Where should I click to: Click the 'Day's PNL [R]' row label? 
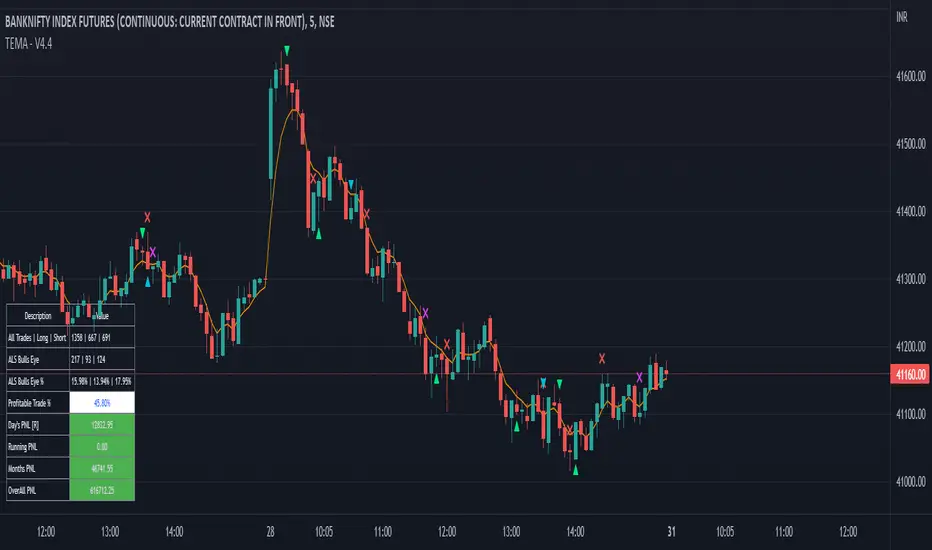(x=37, y=425)
